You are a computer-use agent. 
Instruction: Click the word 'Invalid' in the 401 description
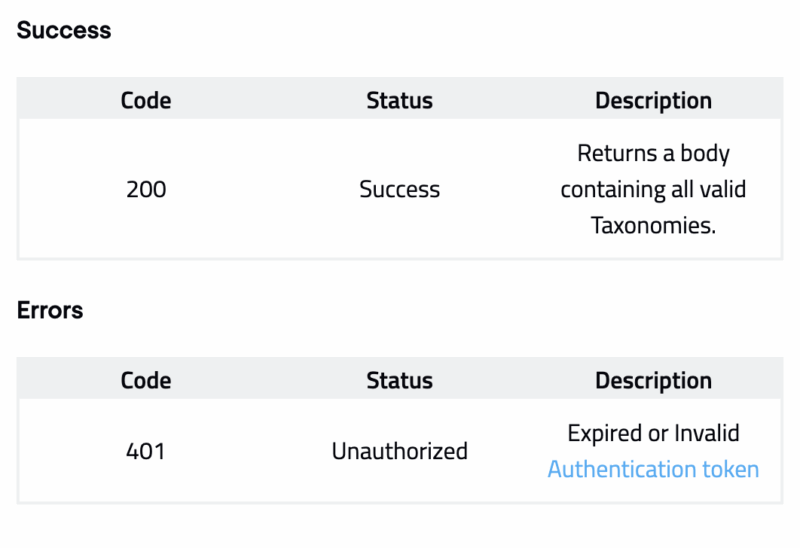point(706,433)
